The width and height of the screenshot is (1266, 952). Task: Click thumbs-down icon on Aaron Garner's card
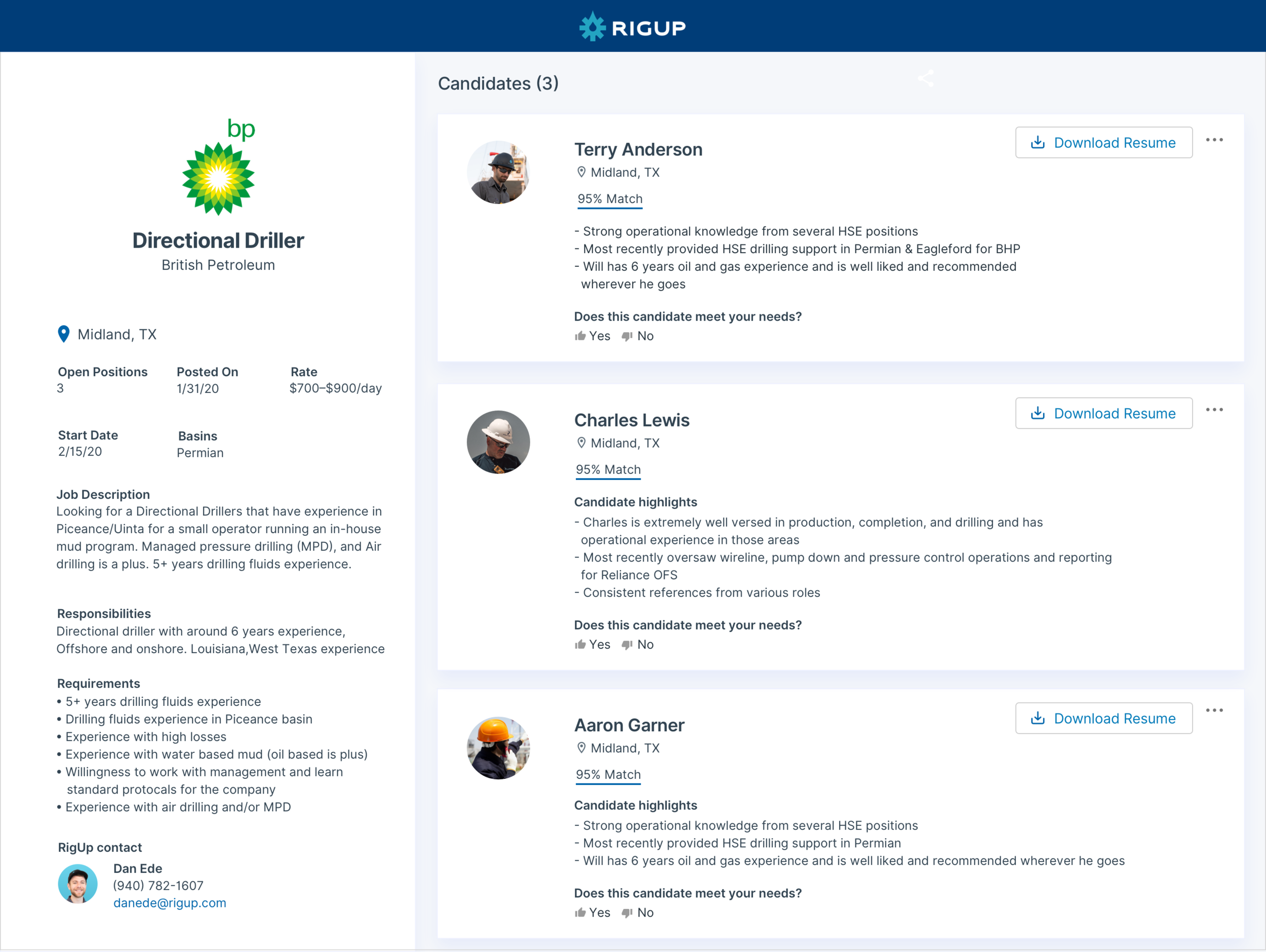(627, 913)
